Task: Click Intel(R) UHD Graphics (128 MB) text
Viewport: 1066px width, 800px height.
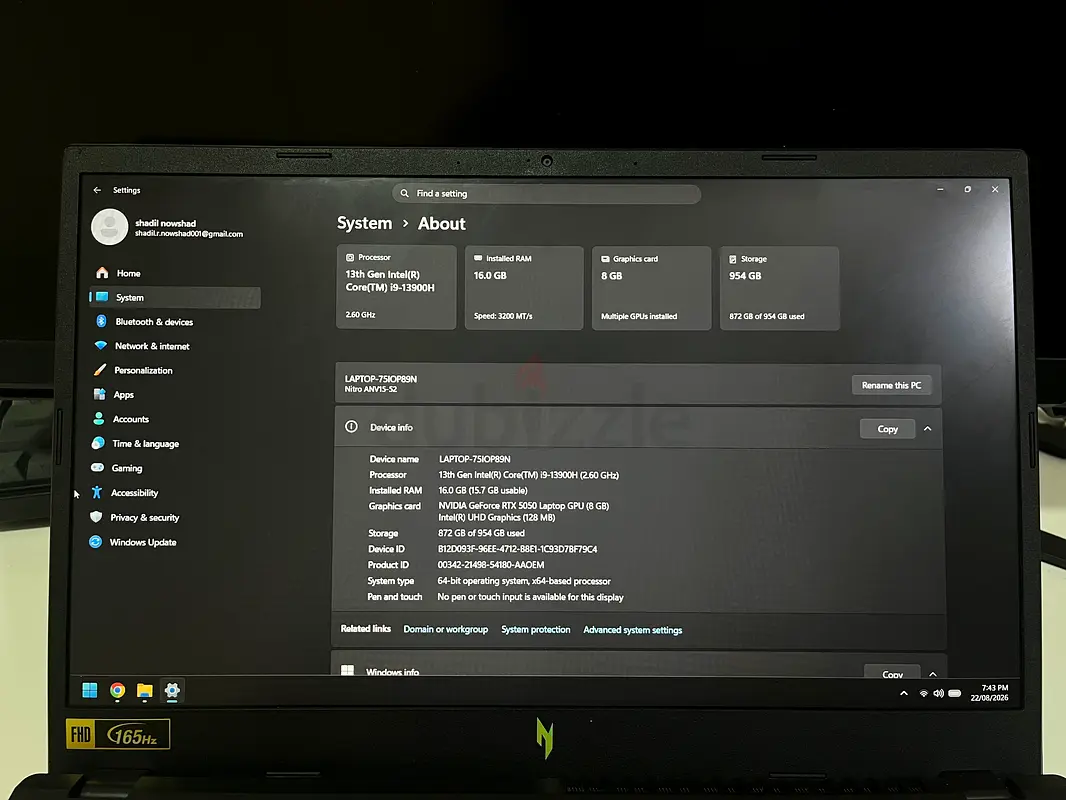Action: pos(497,517)
